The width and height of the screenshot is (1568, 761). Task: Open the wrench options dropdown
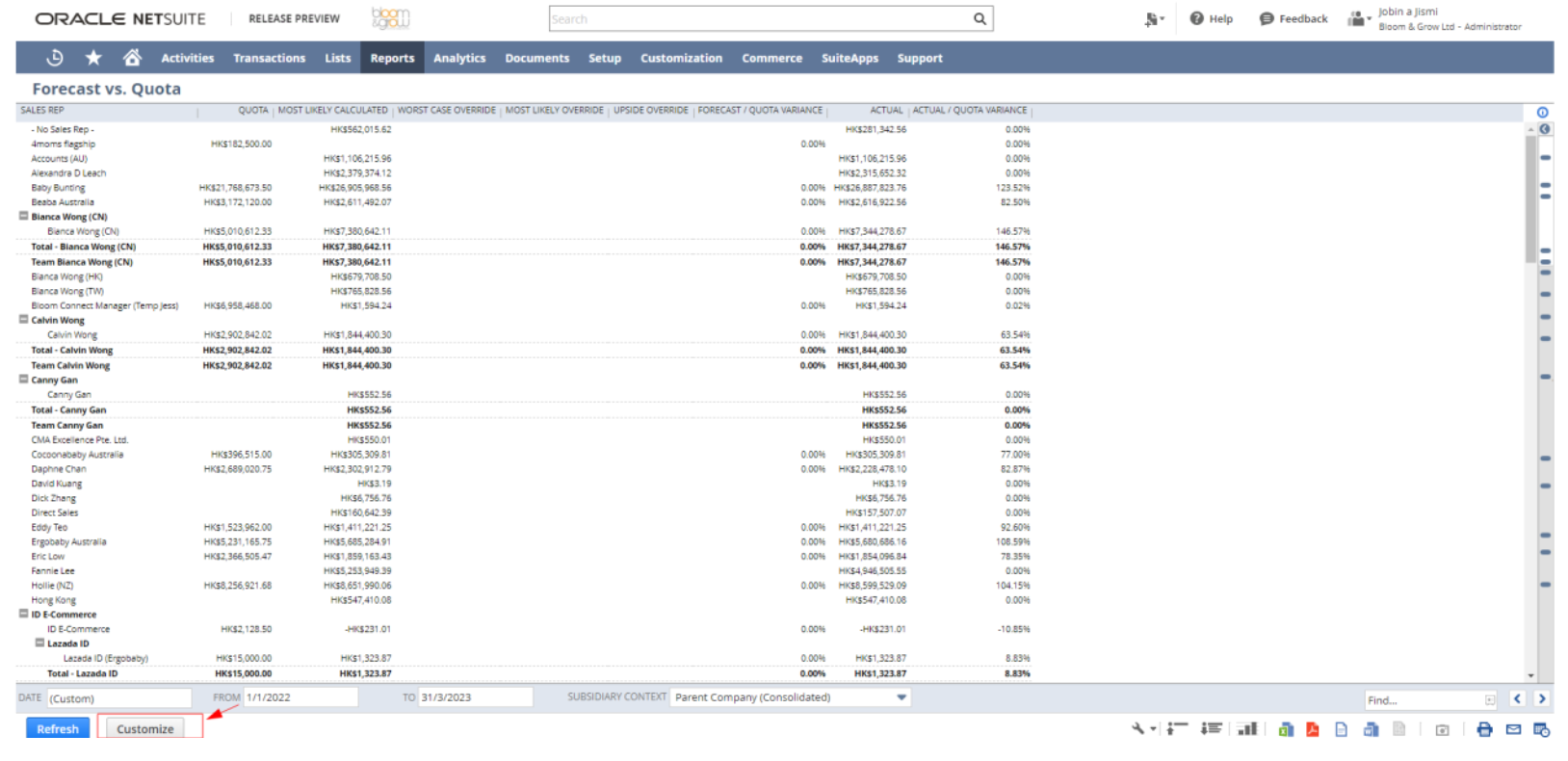point(1143,729)
